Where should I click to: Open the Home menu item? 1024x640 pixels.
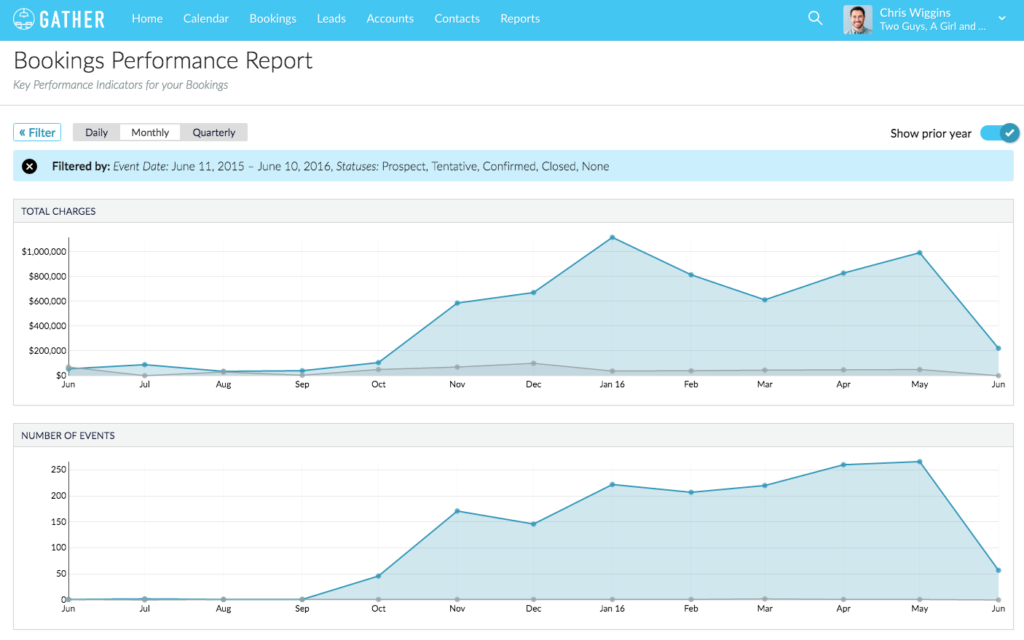147,19
